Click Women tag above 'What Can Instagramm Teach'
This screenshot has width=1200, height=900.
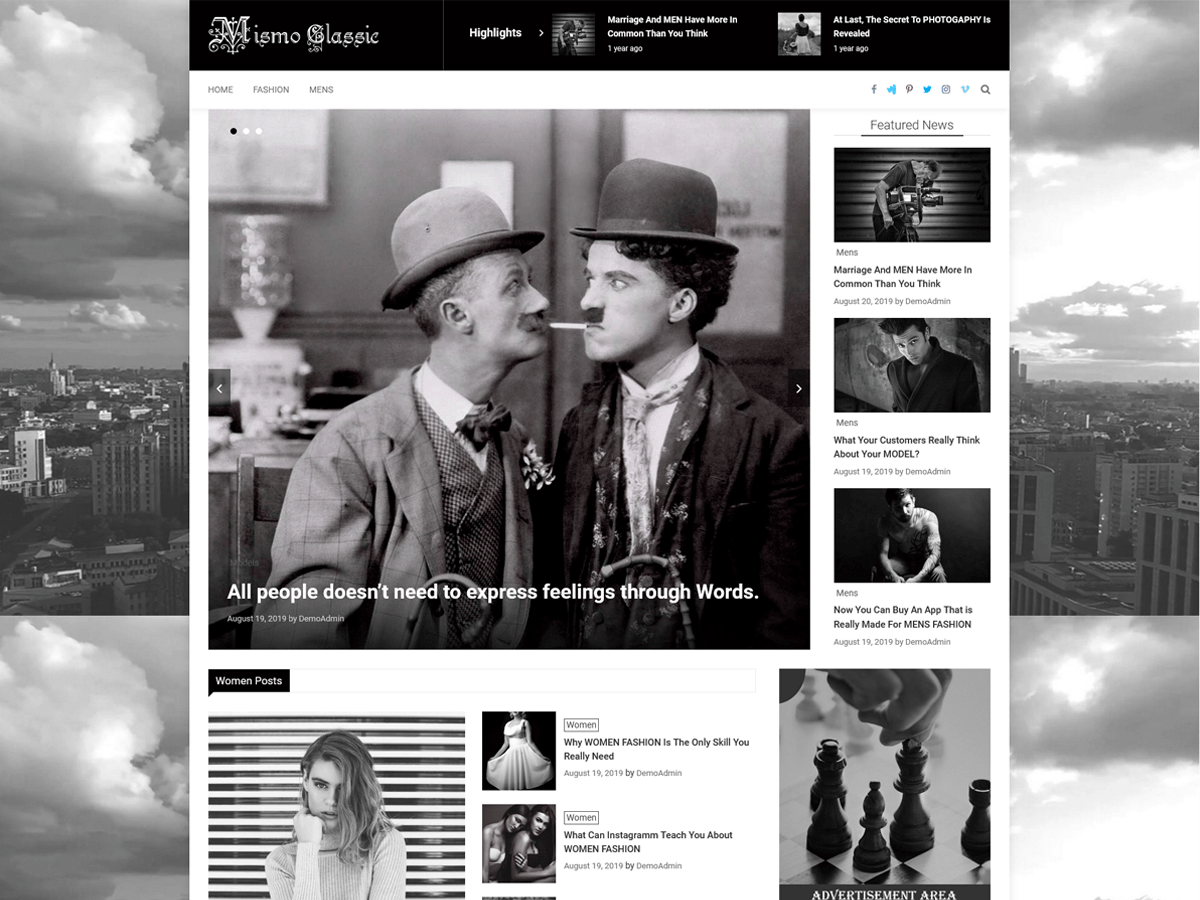[x=581, y=818]
